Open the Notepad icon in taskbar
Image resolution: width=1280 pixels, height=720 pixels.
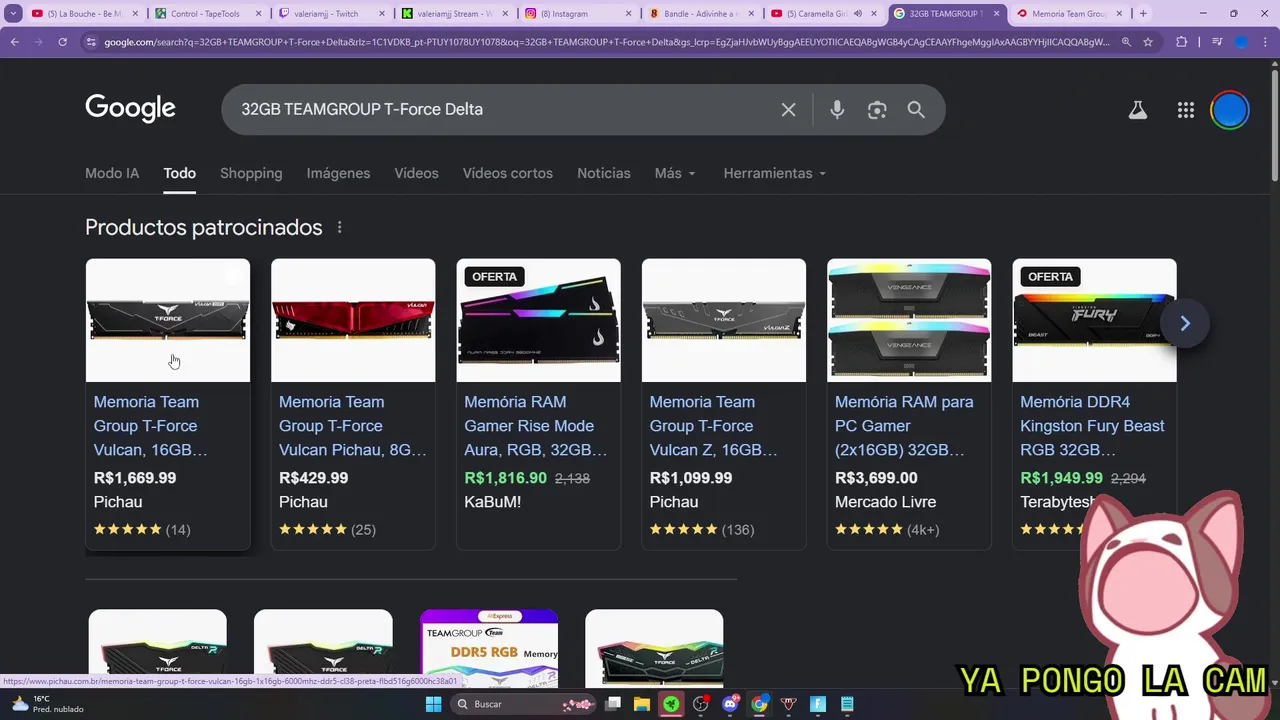tap(847, 704)
